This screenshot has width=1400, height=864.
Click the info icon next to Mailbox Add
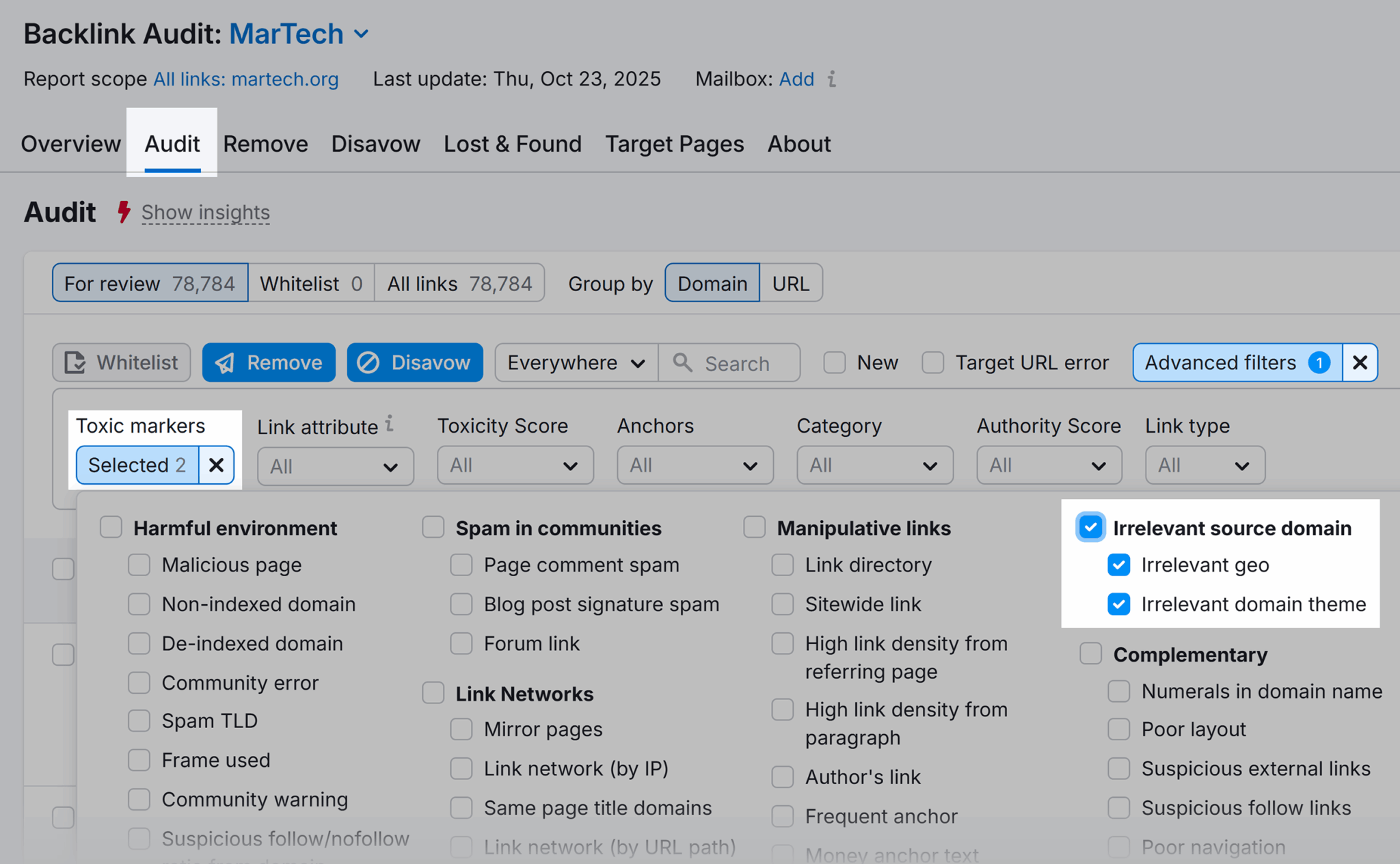(x=831, y=80)
